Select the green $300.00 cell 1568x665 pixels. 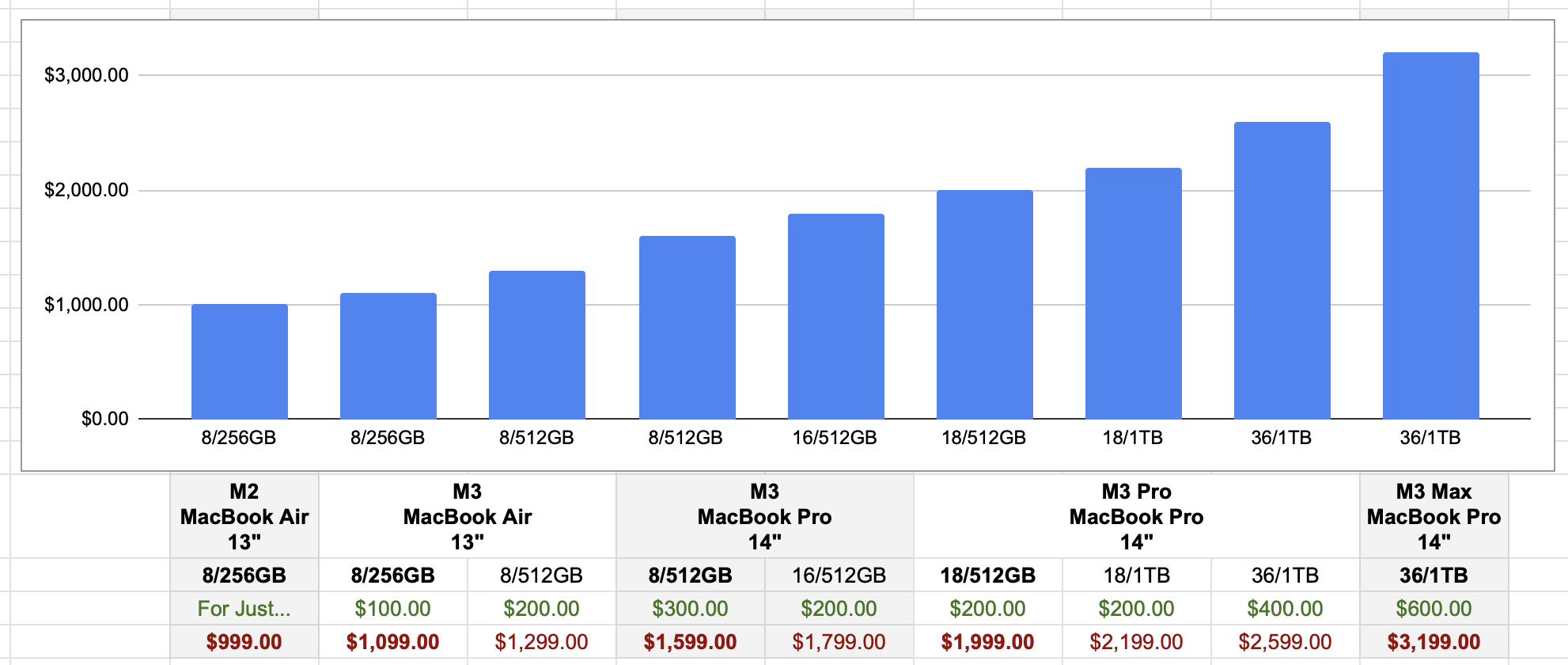point(691,609)
